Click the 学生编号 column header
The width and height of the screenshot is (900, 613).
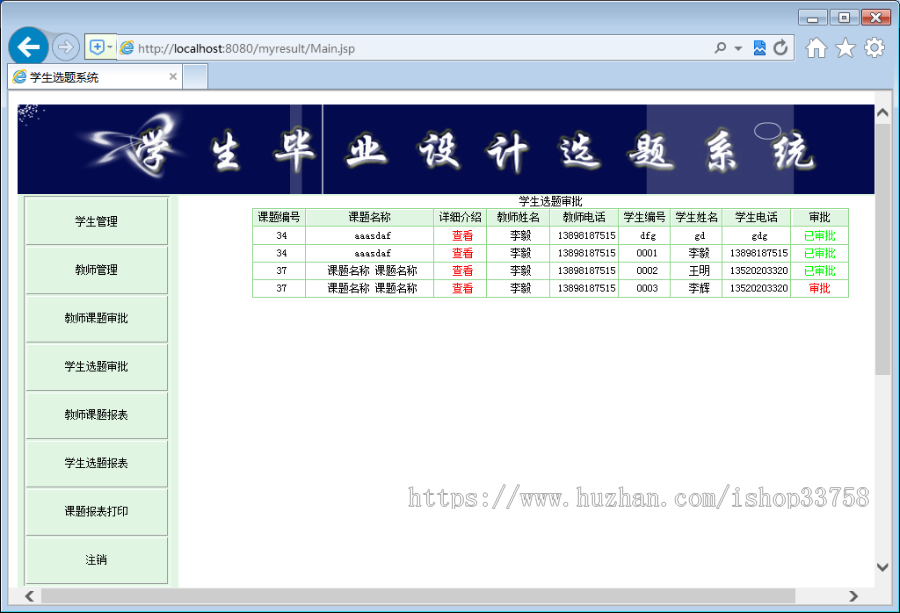(x=645, y=218)
